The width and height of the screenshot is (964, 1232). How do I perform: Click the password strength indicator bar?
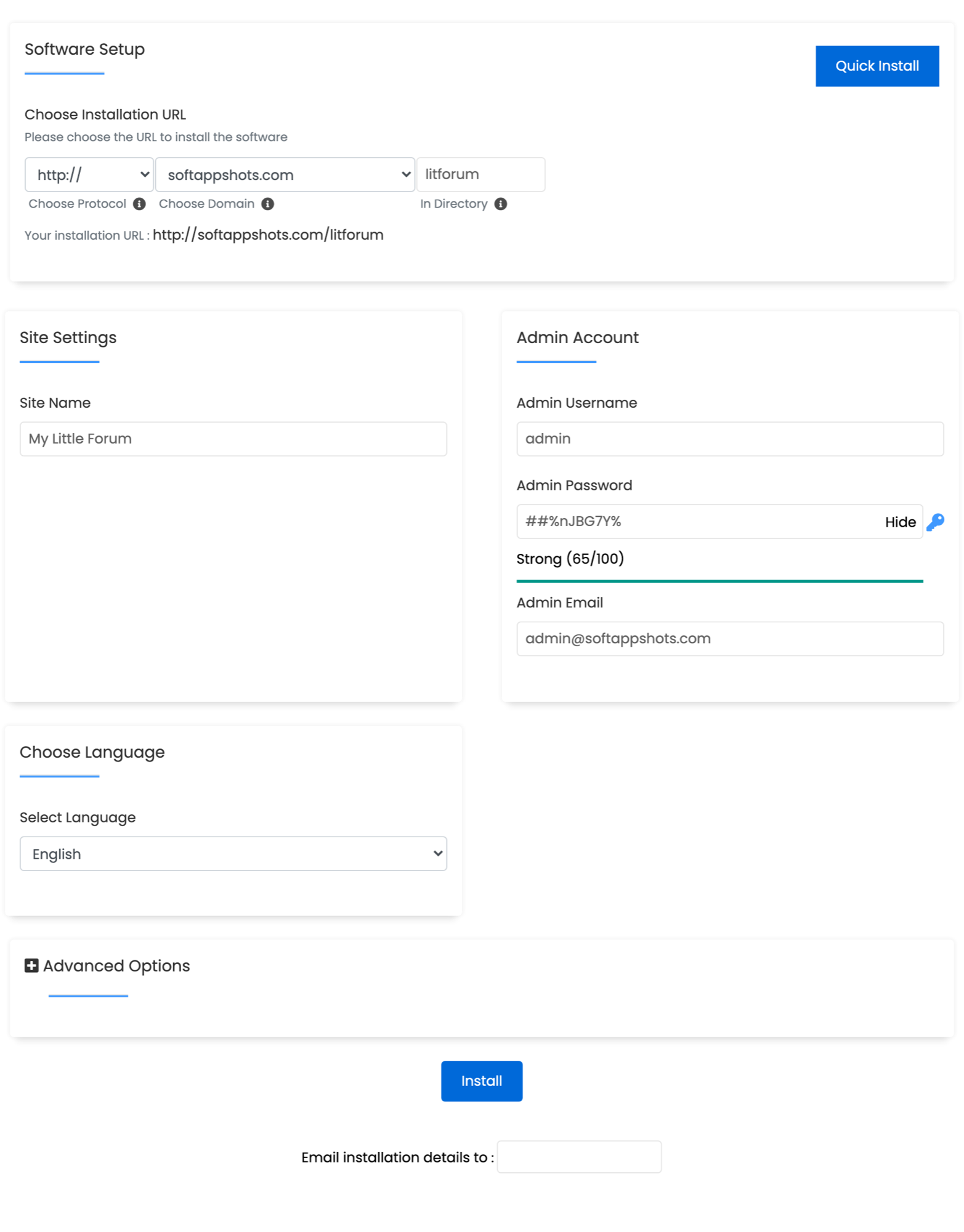click(719, 580)
